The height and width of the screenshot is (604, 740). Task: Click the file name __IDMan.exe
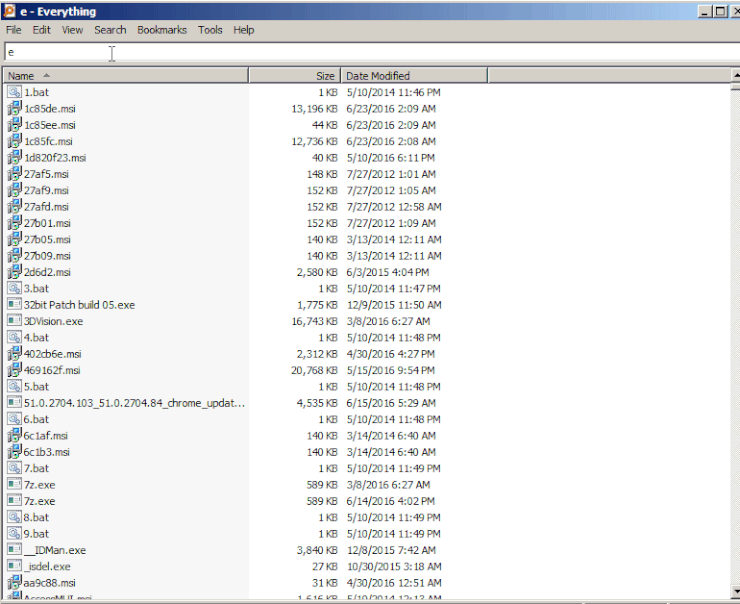[x=55, y=550]
